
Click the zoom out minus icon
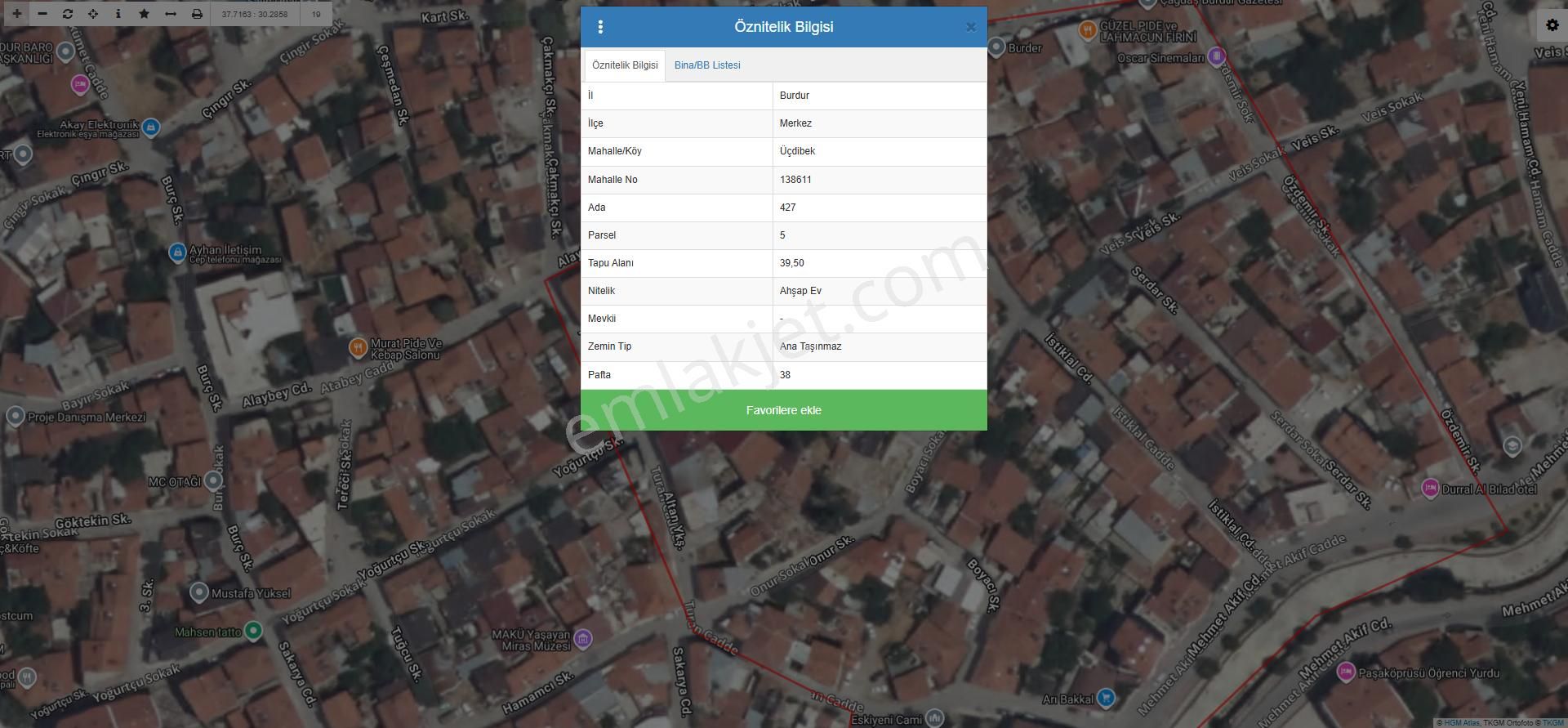(x=42, y=14)
